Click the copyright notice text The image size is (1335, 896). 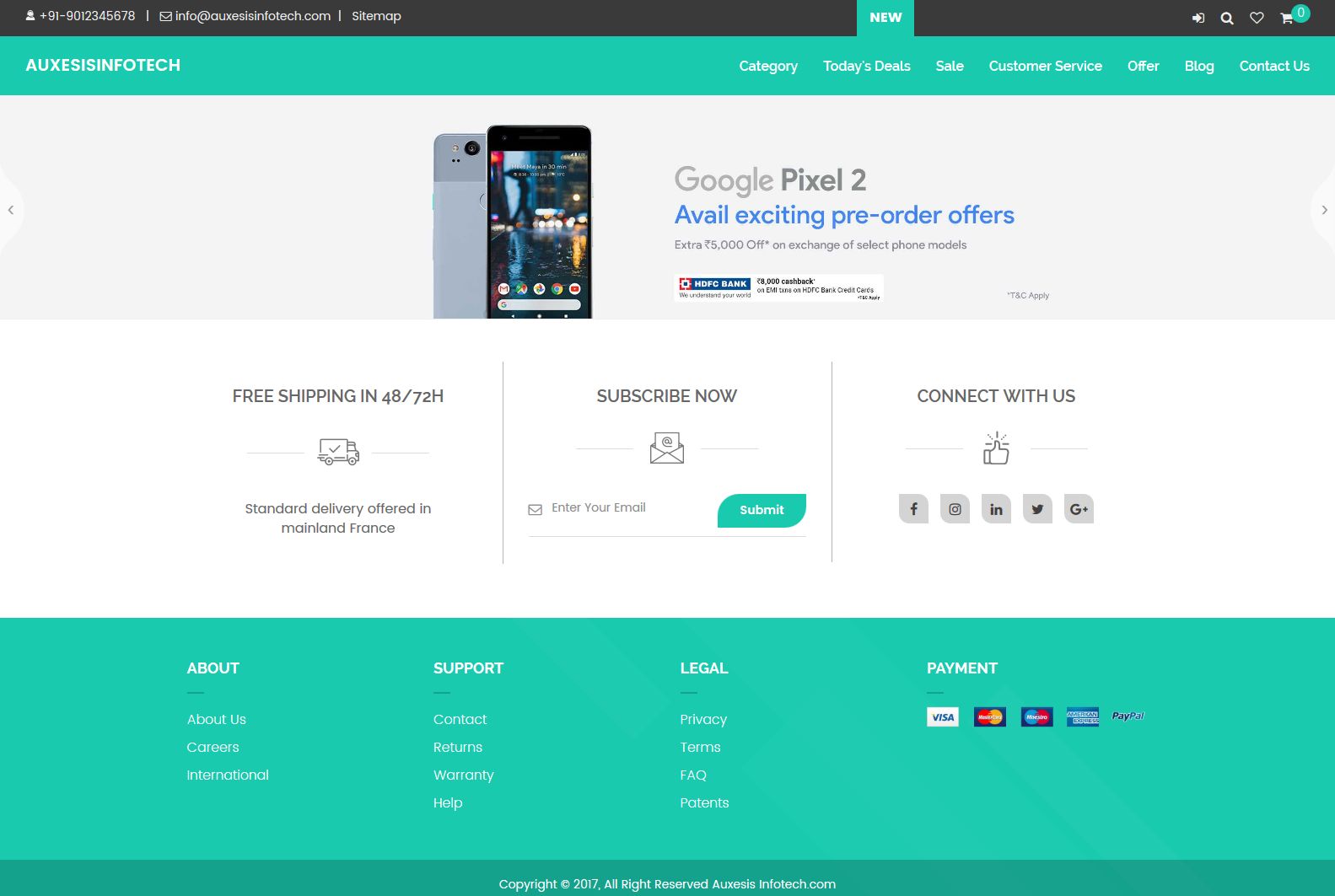click(667, 884)
